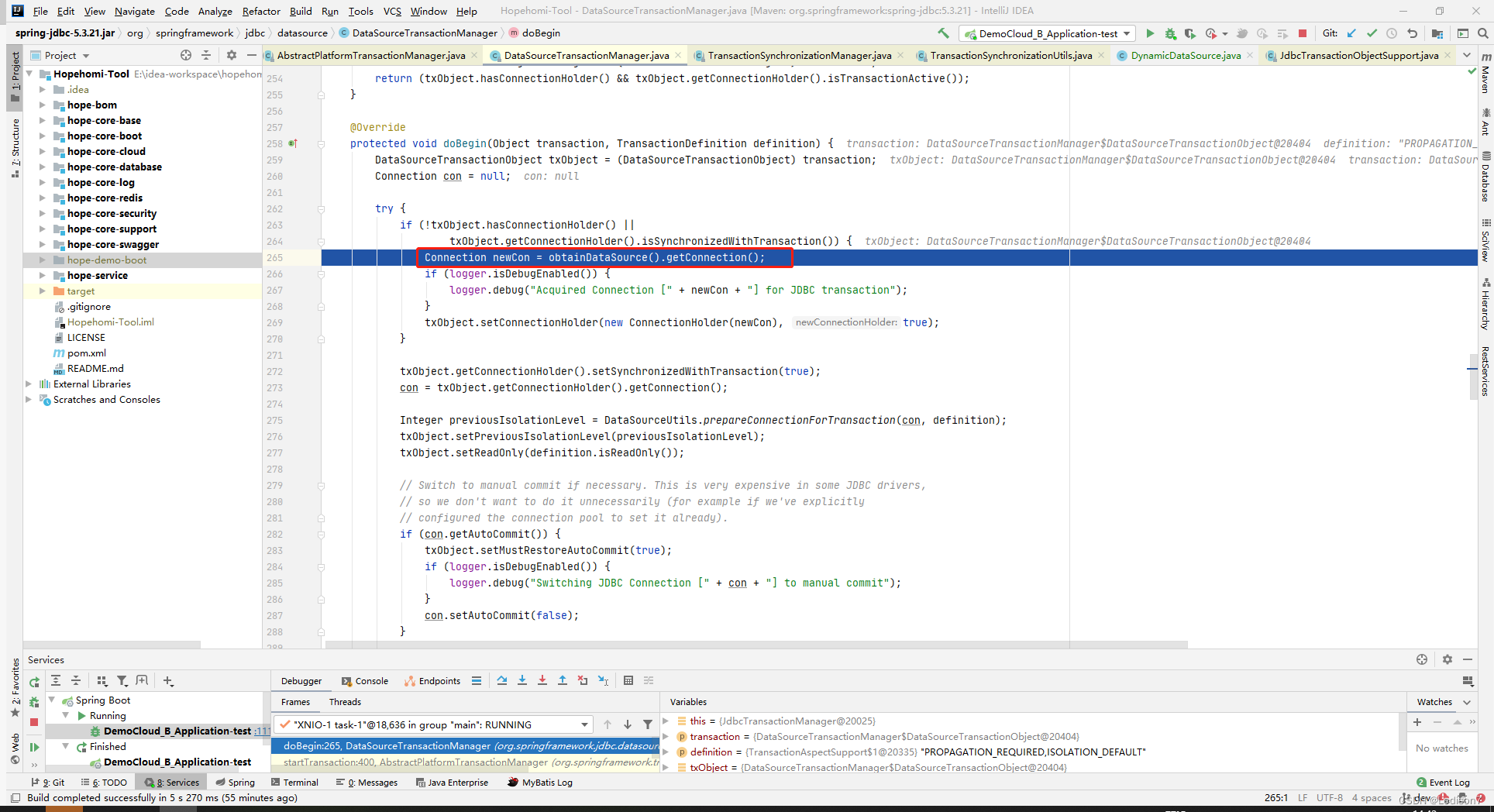This screenshot has height=812, width=1494.
Task: Stop the running application using red square
Action: (x=1303, y=33)
